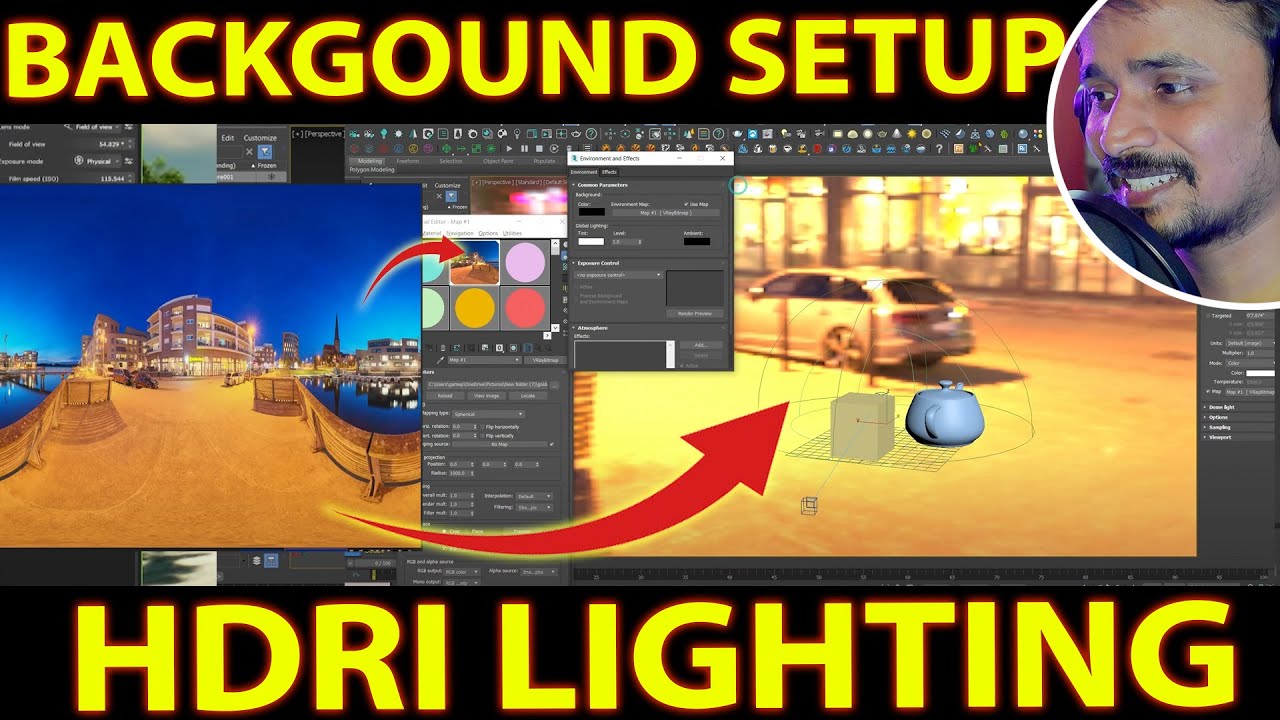Screen dimensions: 1280x720
Task: Open Alpha source dropdown
Action: [538, 571]
